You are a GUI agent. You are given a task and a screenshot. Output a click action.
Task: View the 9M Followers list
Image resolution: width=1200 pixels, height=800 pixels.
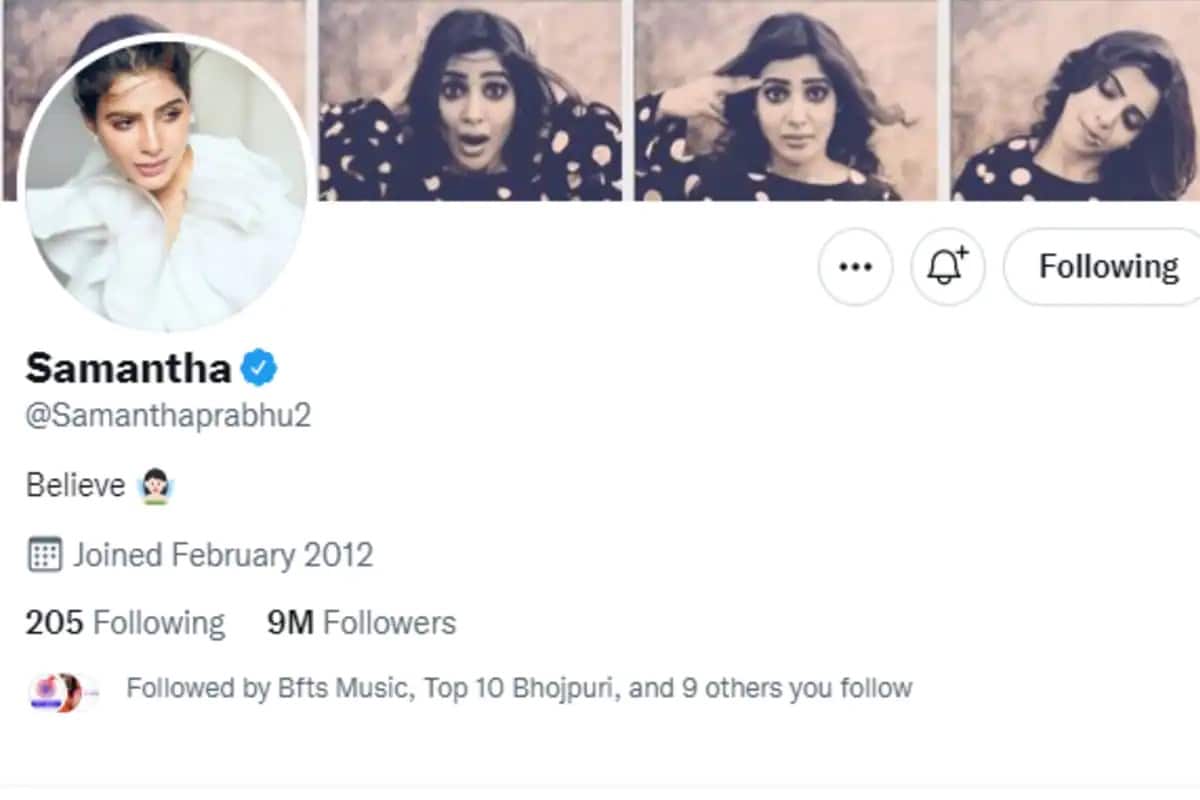coord(361,623)
